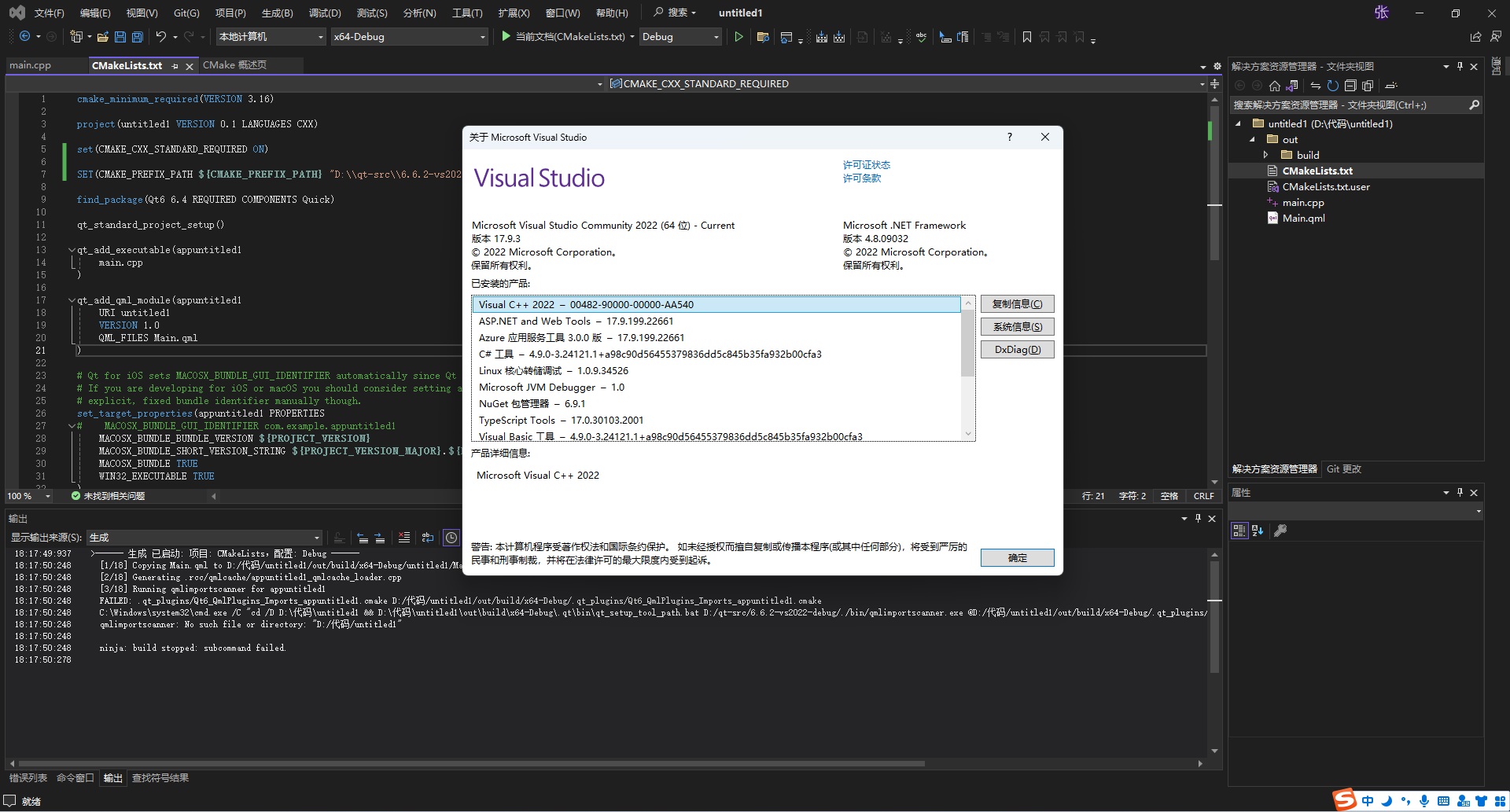Click the abc spell check icon
The image size is (1510, 812).
(921, 37)
